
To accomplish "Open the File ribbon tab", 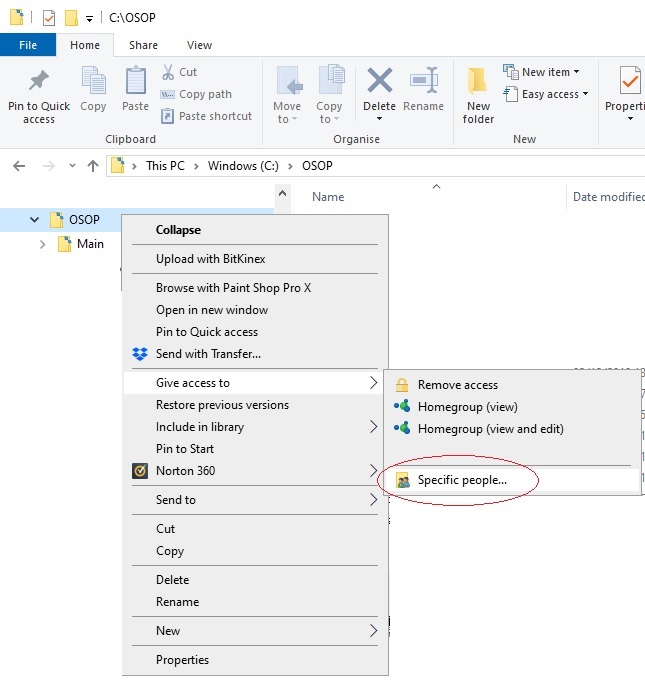I will tap(28, 45).
